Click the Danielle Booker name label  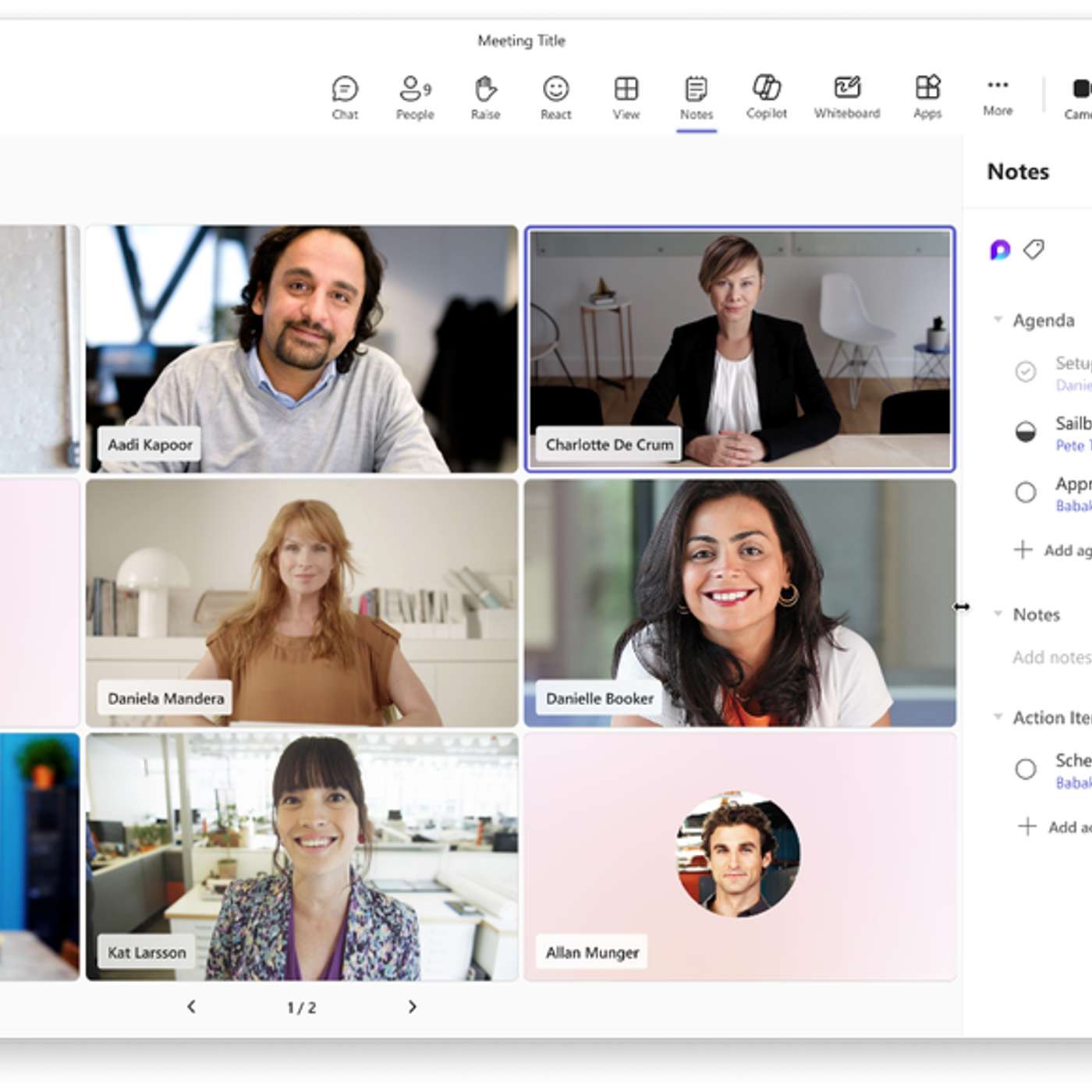(599, 698)
